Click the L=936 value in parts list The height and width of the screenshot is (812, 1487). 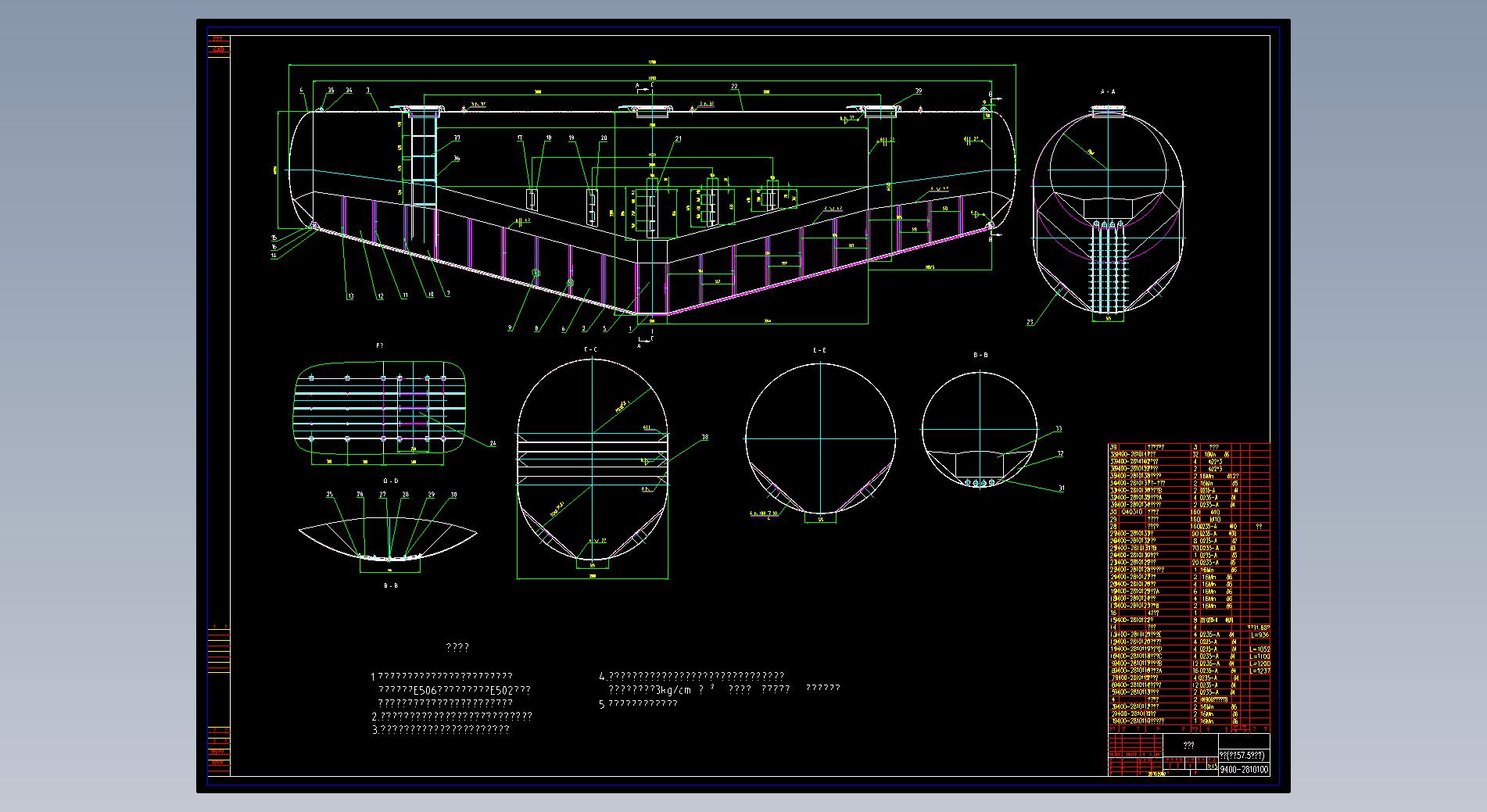pos(1259,635)
